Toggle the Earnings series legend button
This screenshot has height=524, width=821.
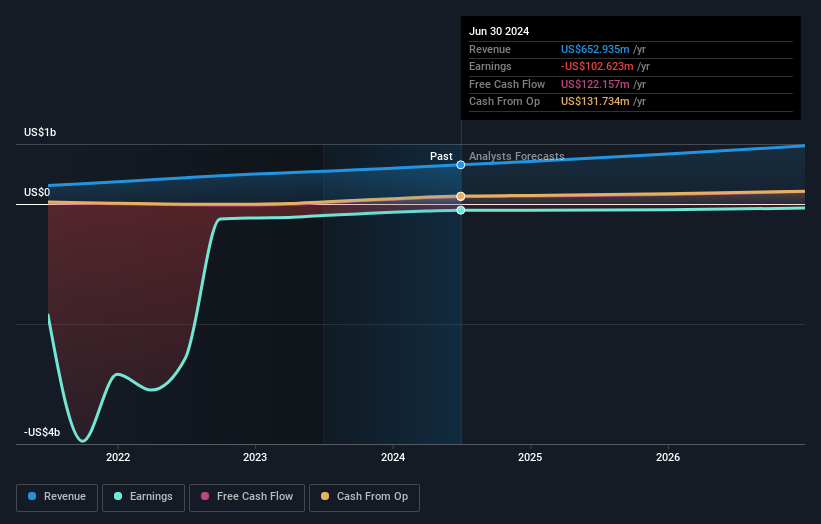click(143, 497)
